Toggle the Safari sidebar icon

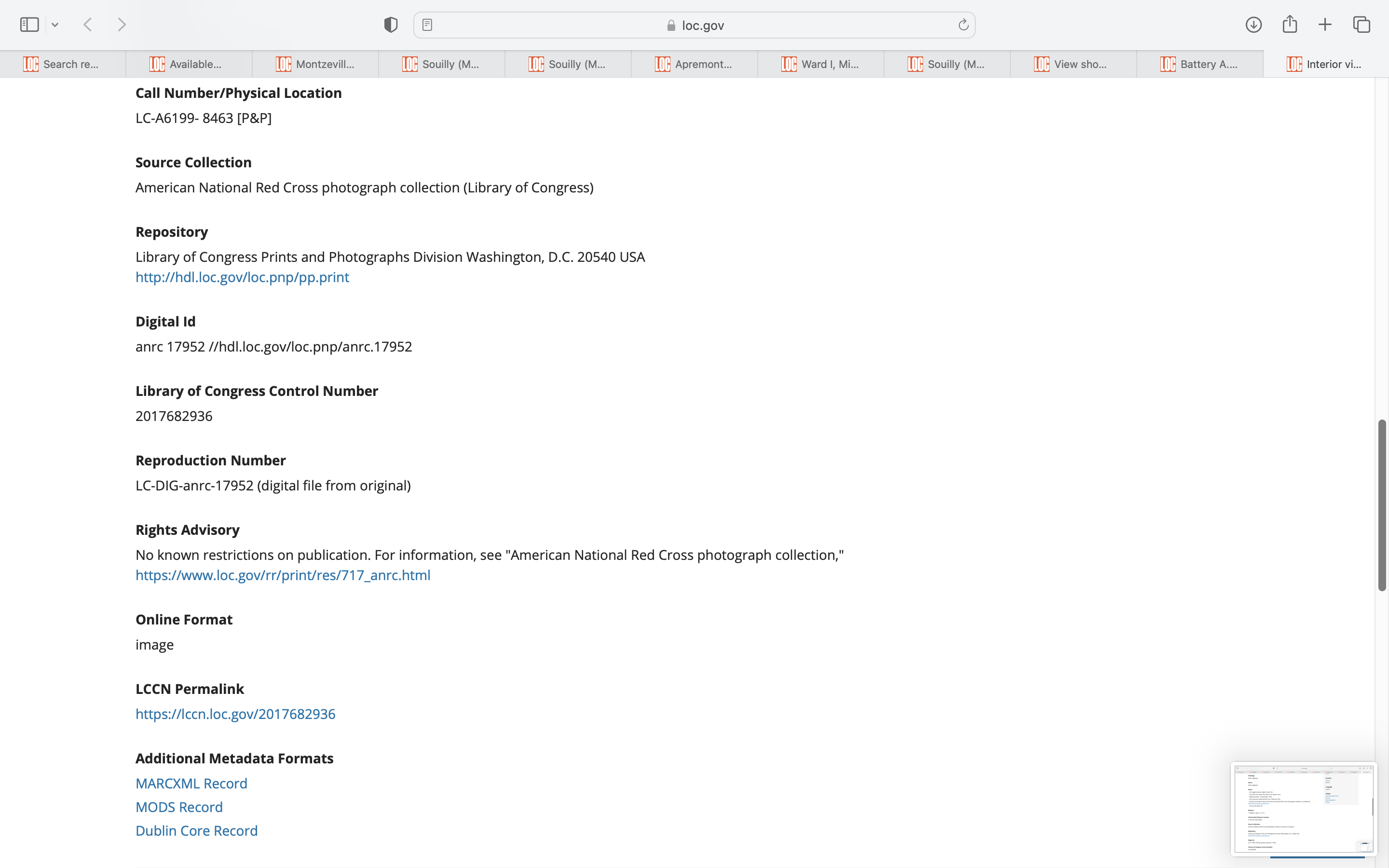[x=29, y=25]
